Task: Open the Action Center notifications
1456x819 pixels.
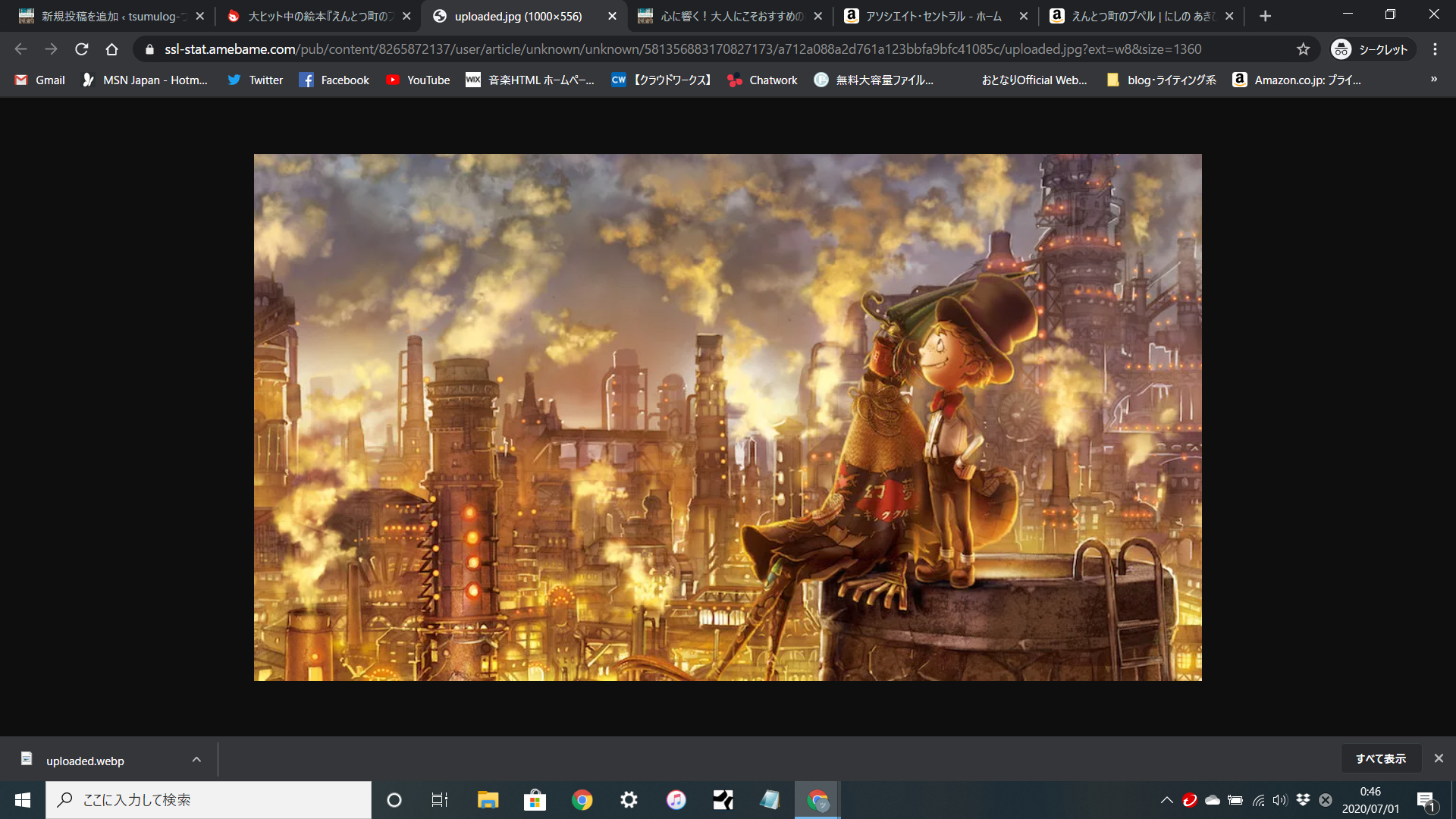Action: point(1426,801)
